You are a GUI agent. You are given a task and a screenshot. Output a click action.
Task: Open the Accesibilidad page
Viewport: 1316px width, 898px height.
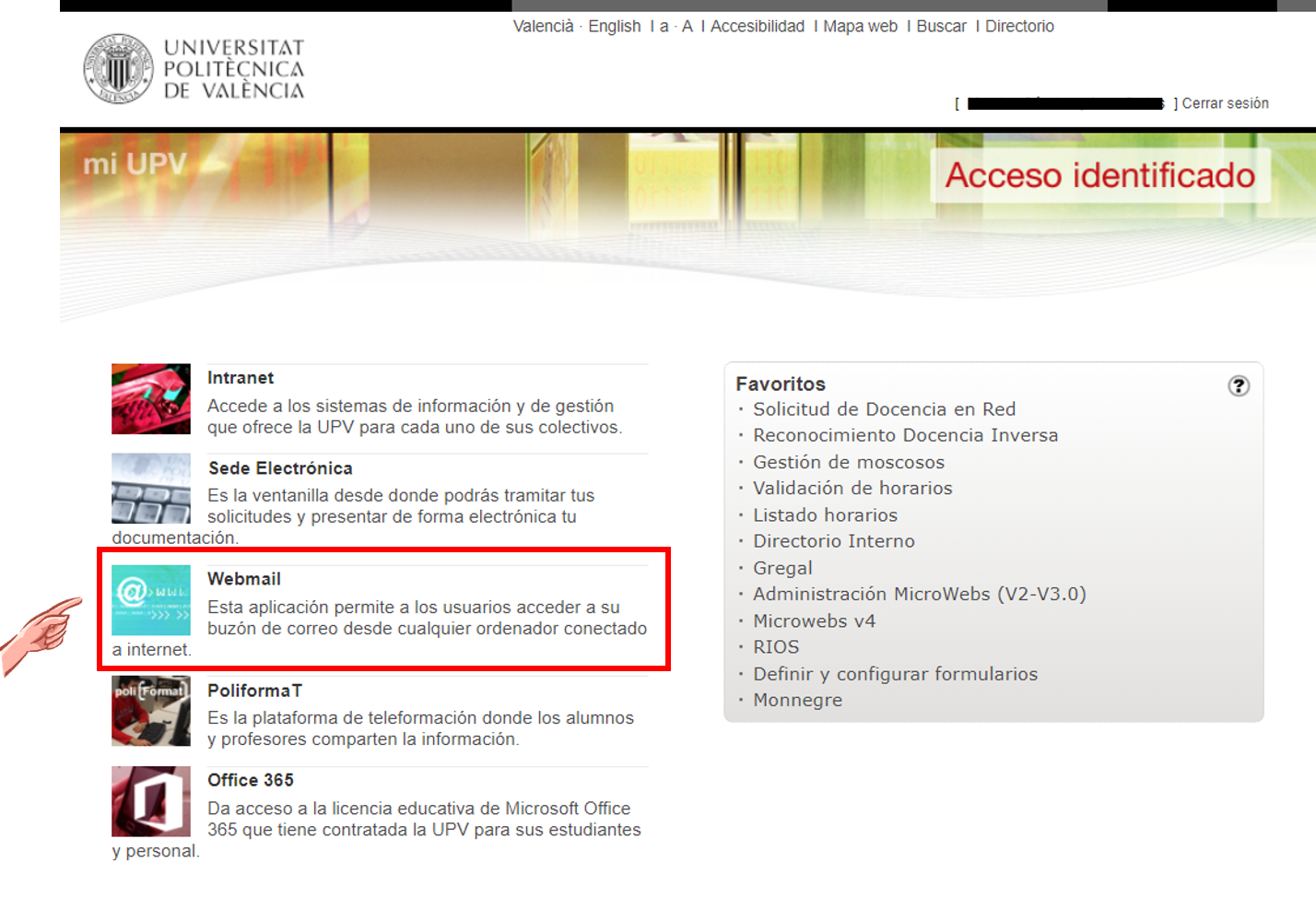click(x=757, y=27)
